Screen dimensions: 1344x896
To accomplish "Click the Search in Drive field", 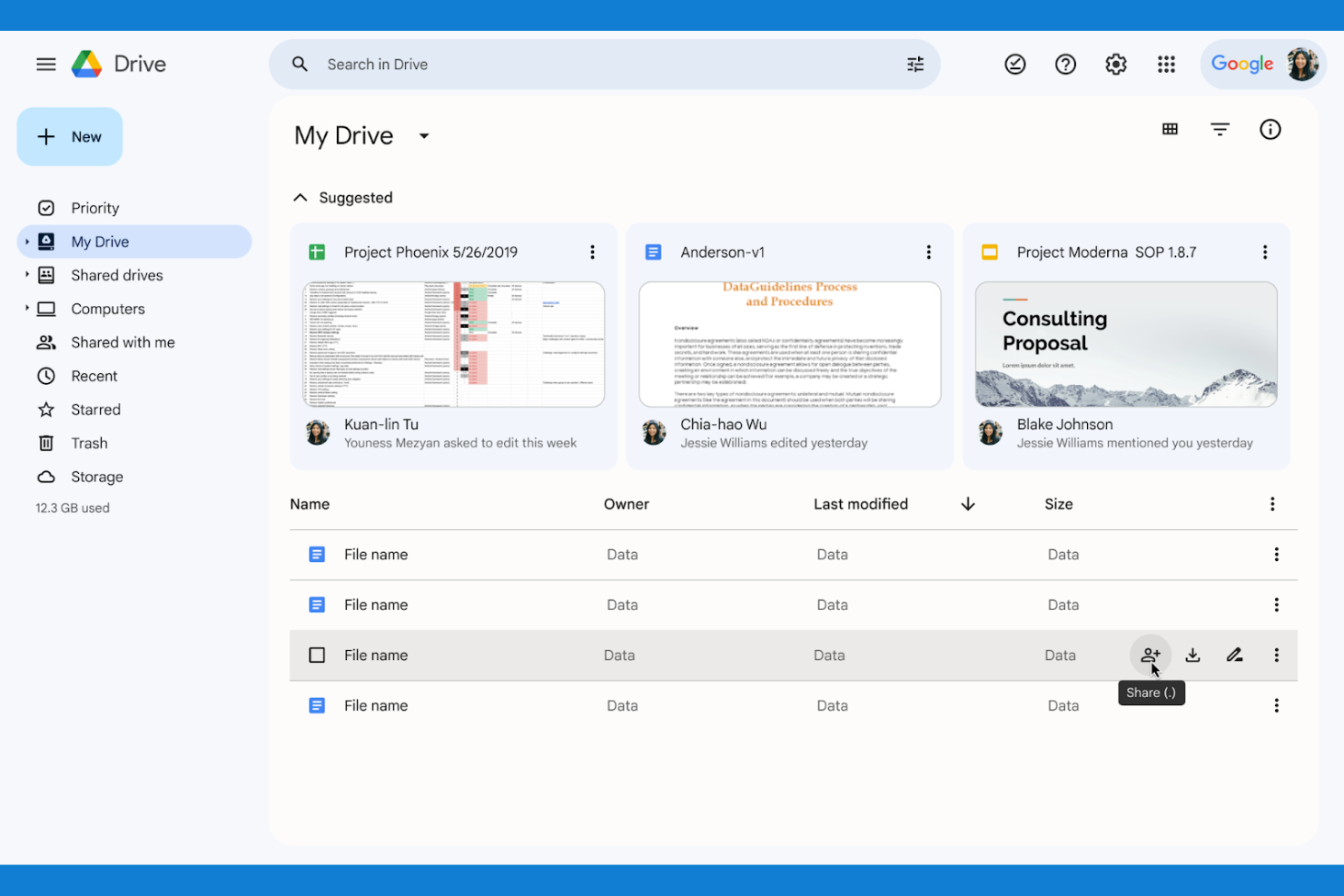I will [545, 64].
